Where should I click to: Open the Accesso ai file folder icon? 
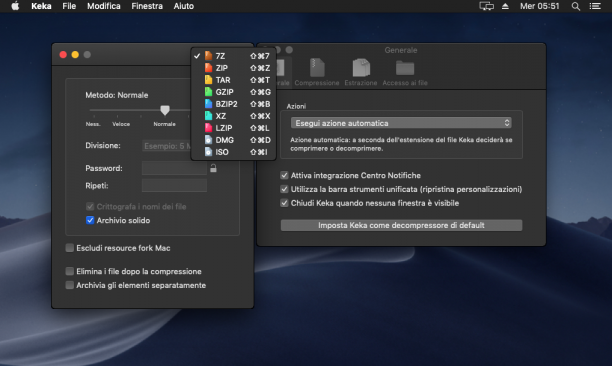pos(405,68)
